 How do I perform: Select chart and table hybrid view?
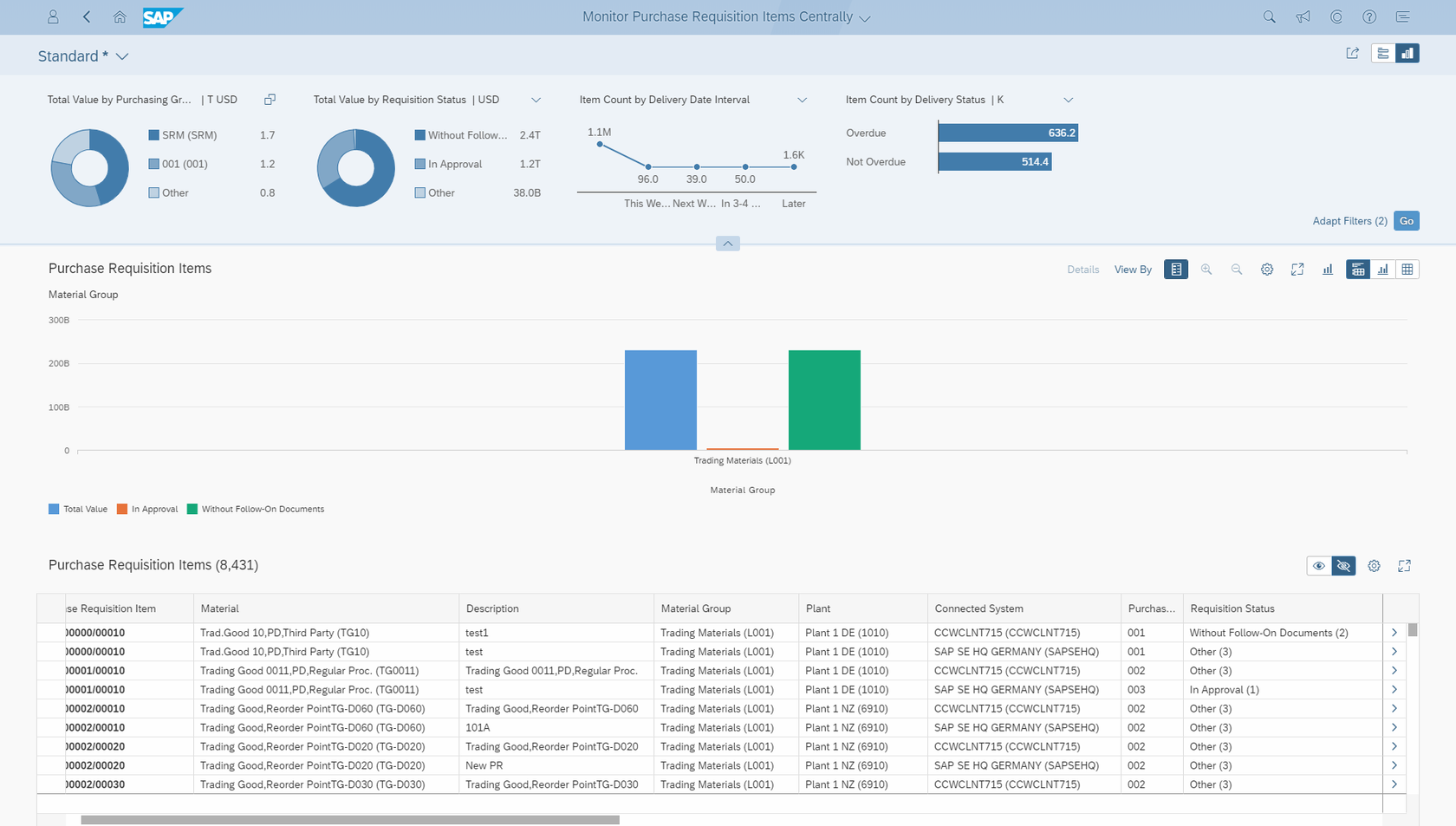point(1358,270)
